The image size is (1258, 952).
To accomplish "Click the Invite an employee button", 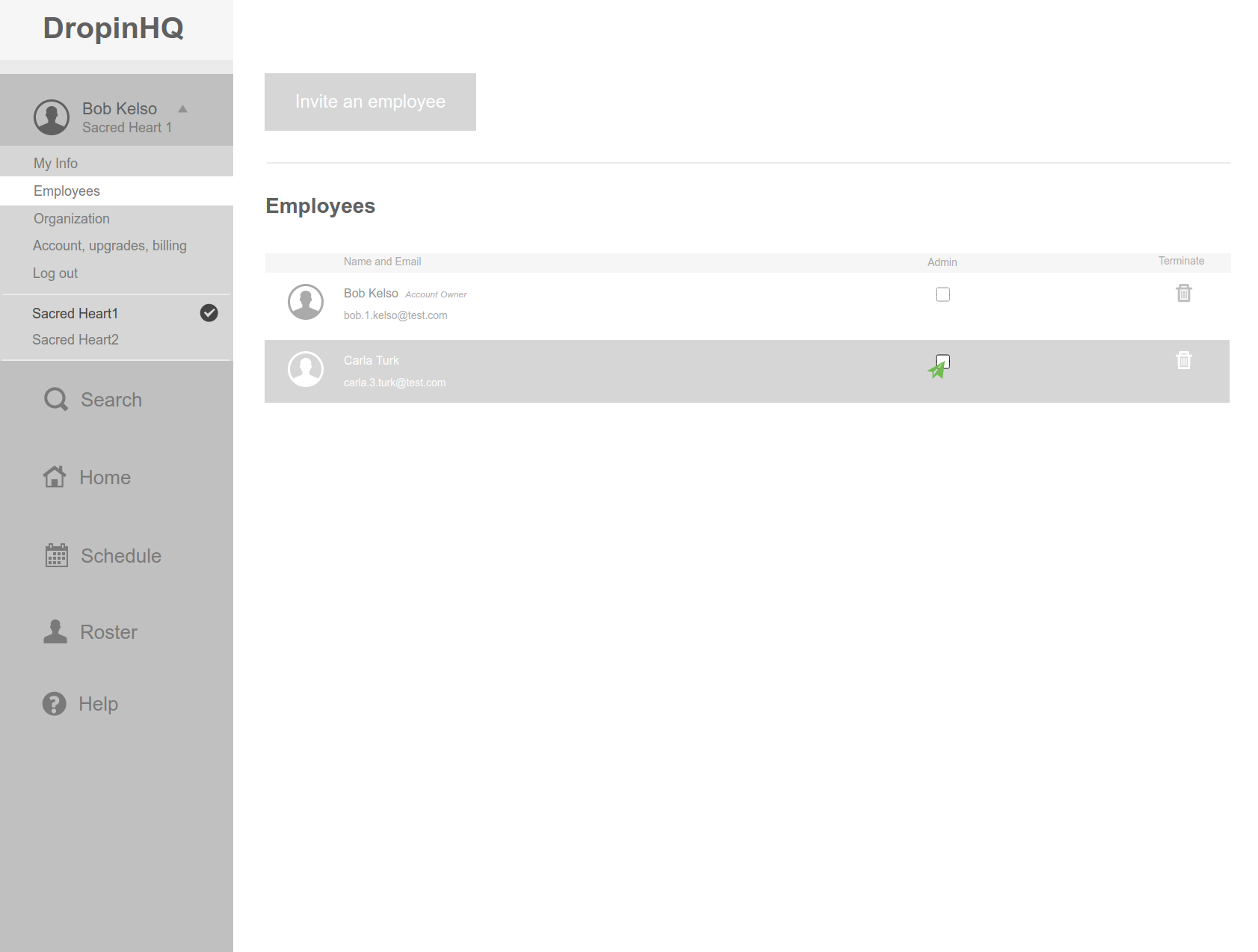I will click(370, 102).
